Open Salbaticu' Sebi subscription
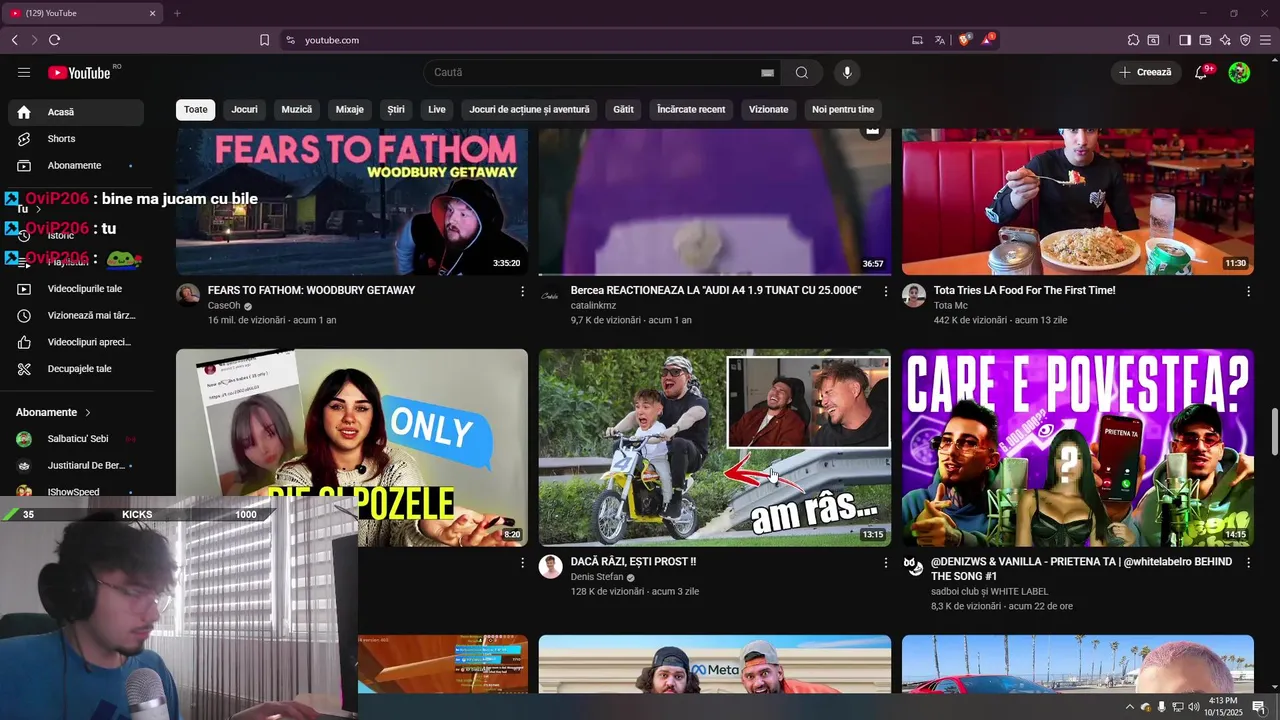 pyautogui.click(x=76, y=439)
